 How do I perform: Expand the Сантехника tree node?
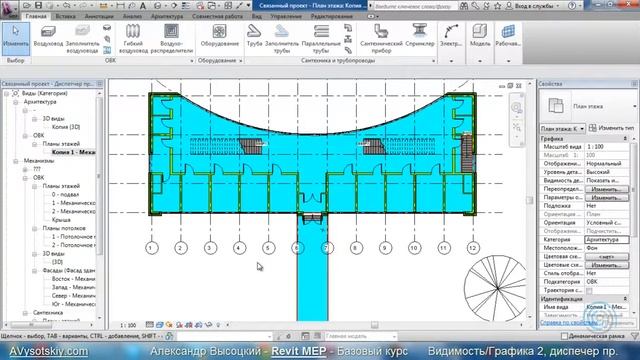(25, 313)
